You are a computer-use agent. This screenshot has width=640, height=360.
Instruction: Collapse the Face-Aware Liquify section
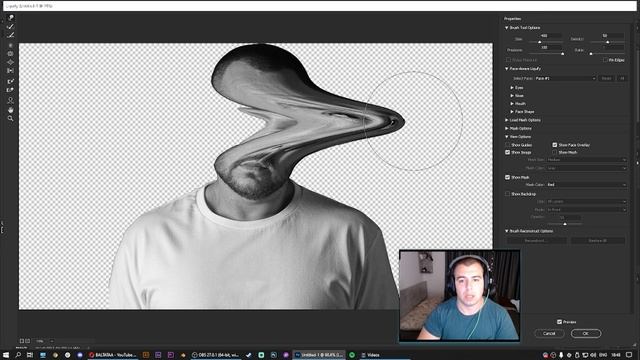(x=507, y=69)
